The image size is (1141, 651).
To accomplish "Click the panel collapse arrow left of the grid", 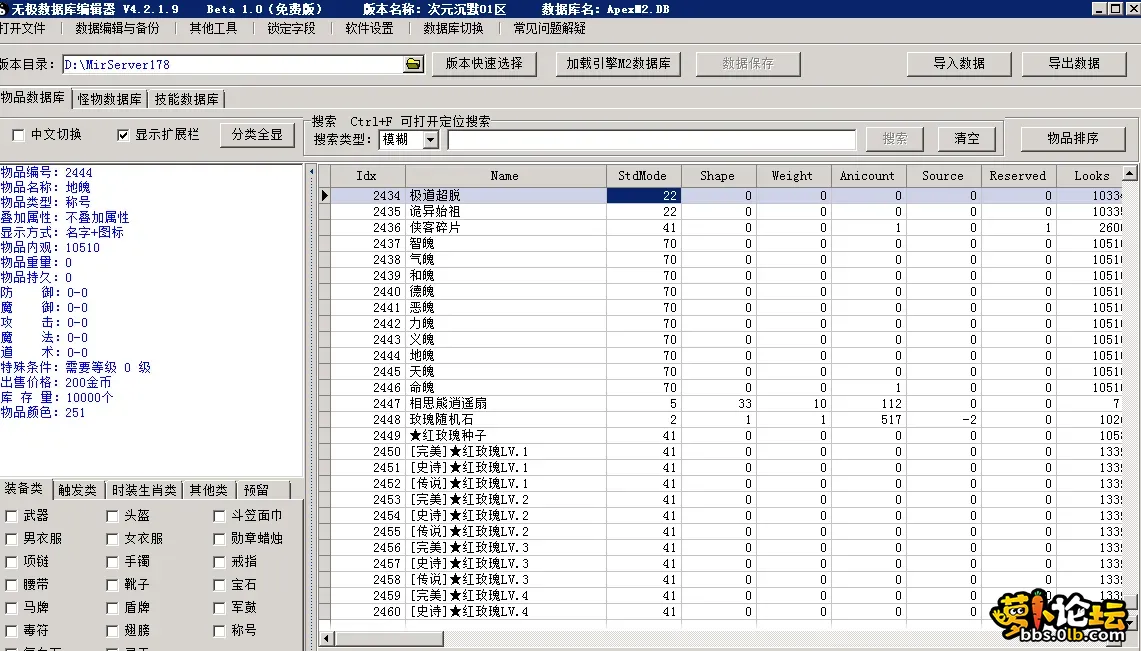I will pyautogui.click(x=311, y=172).
